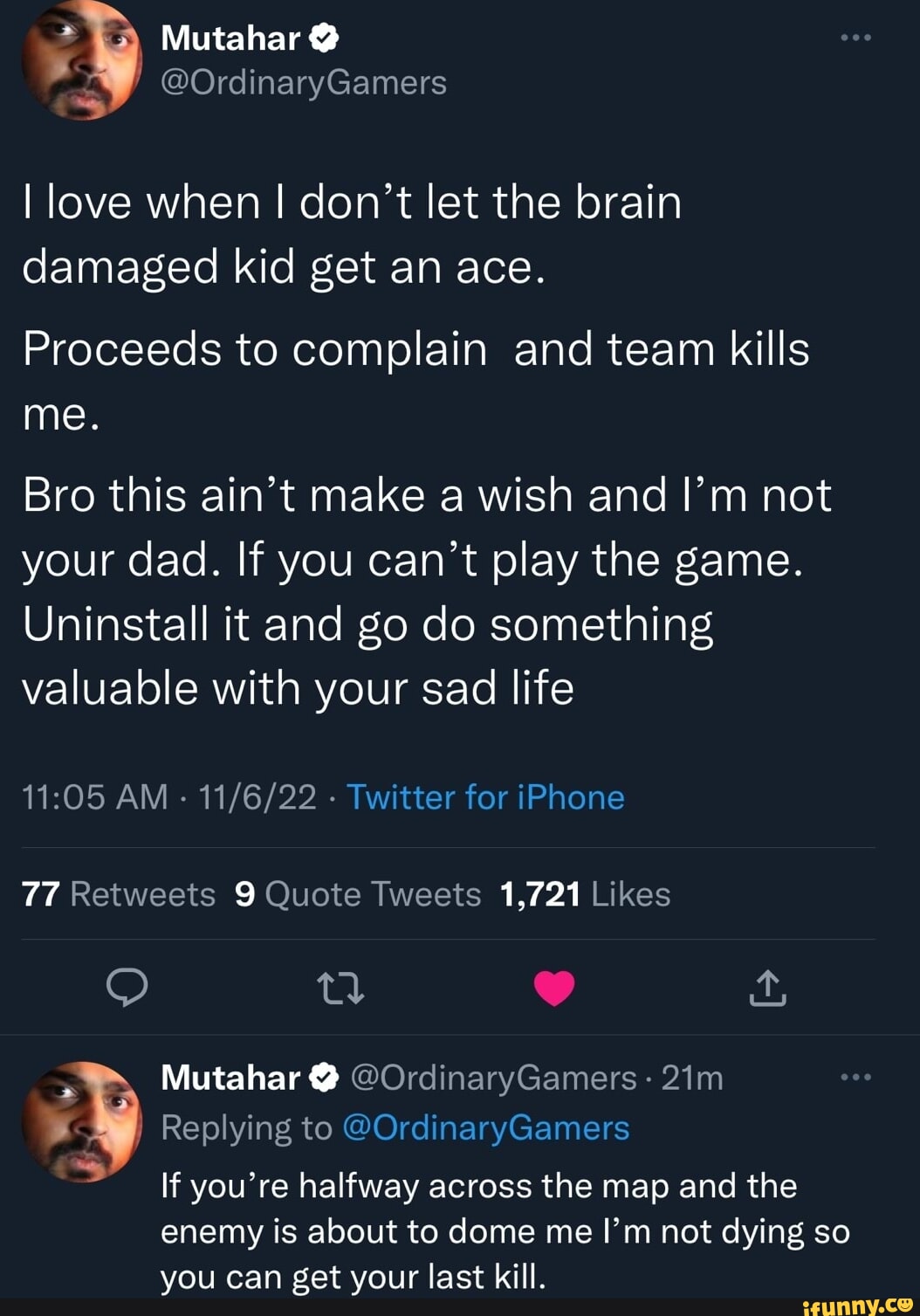Open the Twitter for iPhone source link
This screenshot has height=1316, width=920.
486,797
